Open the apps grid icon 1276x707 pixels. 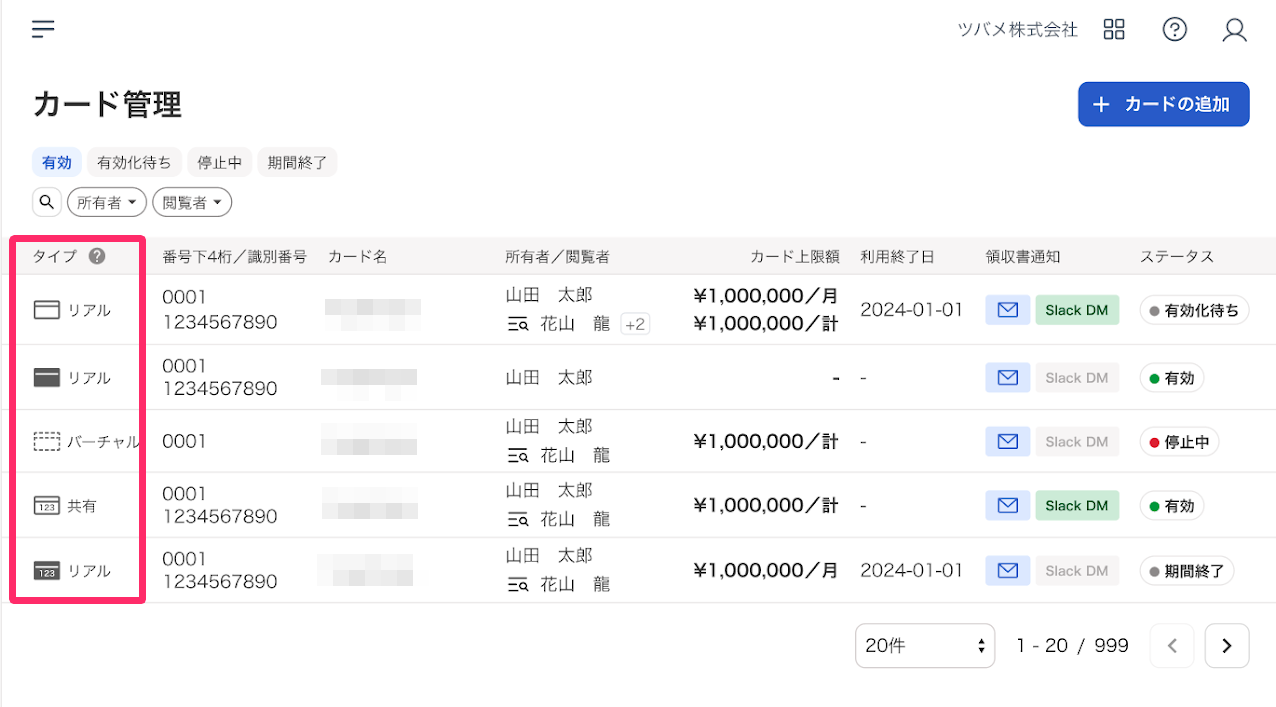1114,29
